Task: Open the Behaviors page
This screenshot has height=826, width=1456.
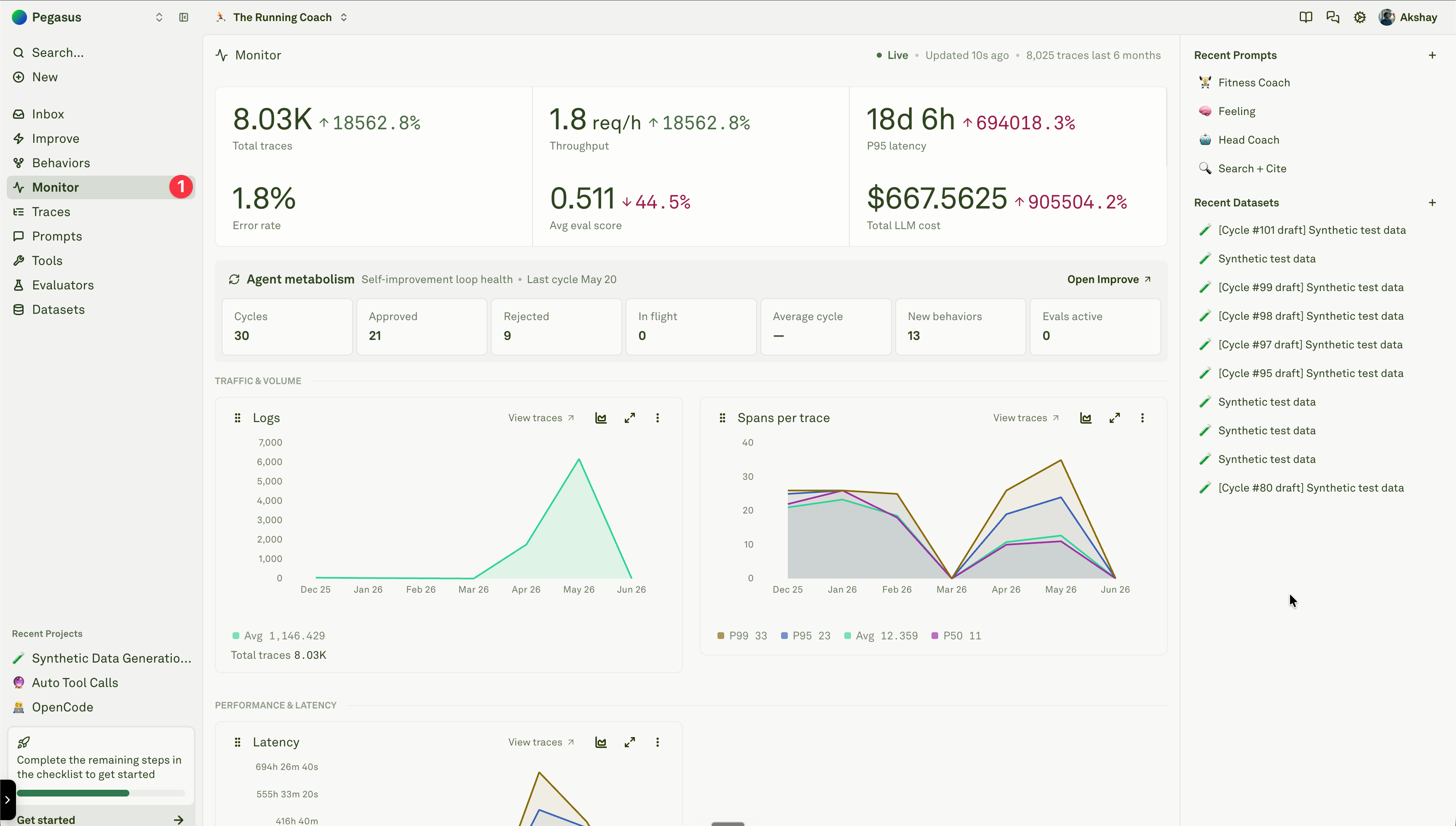Action: (x=101, y=163)
